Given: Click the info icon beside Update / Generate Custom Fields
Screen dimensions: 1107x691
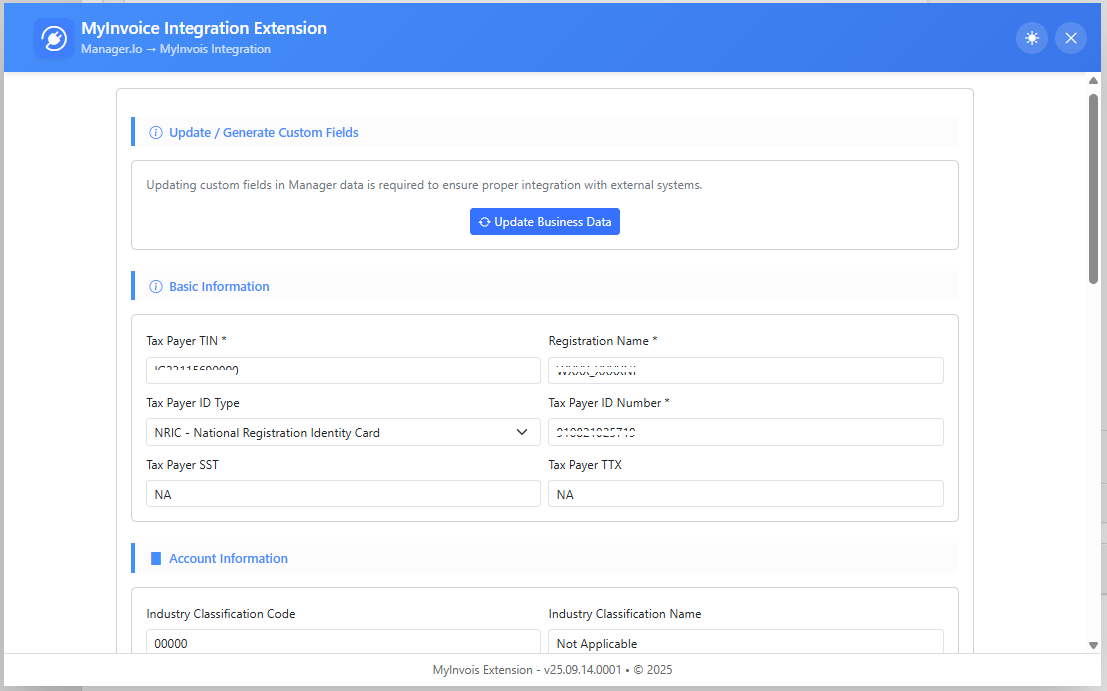Looking at the screenshot, I should pos(155,132).
